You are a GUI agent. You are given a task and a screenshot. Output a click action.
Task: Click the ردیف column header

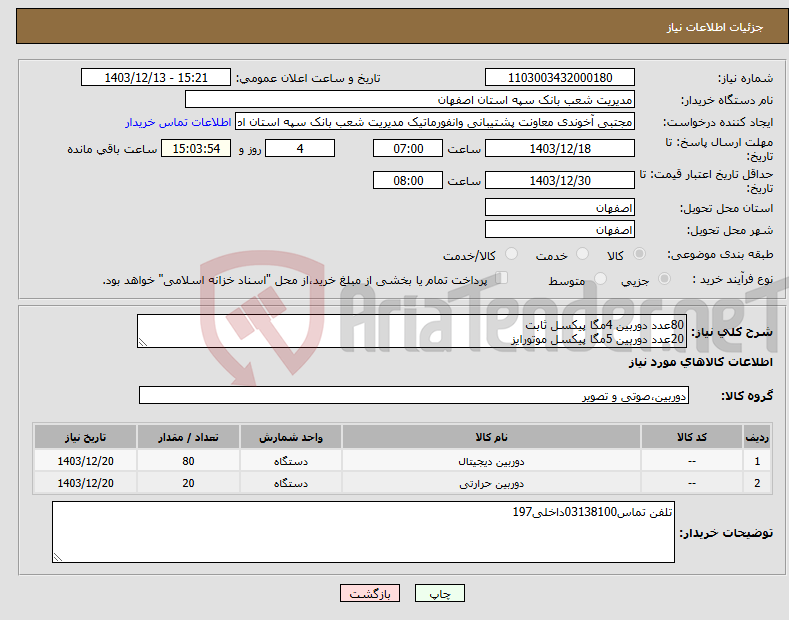757,437
